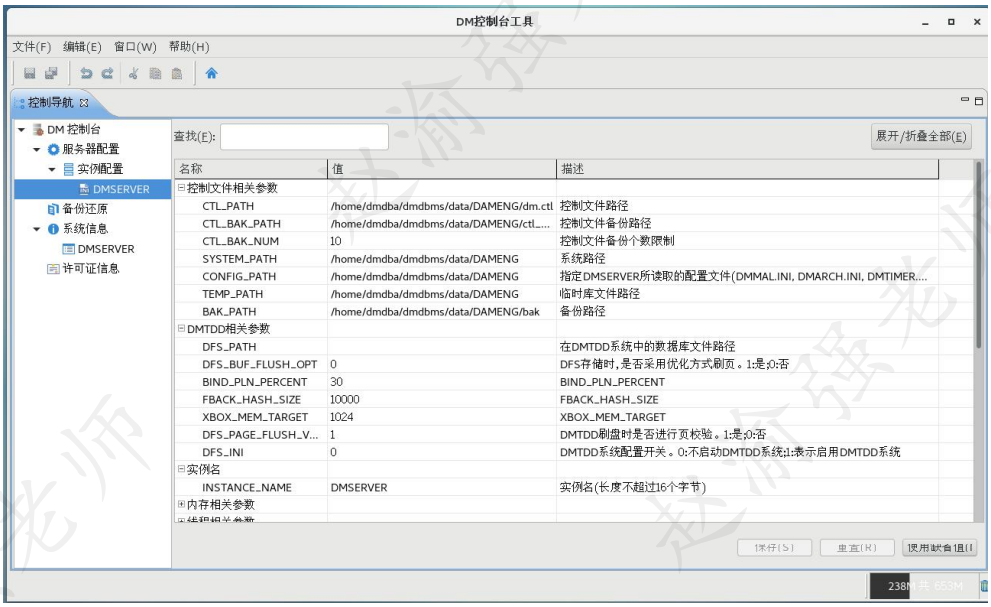Click XBOX_MEM_TARGET value 1024
The image size is (991, 607).
pyautogui.click(x=342, y=417)
